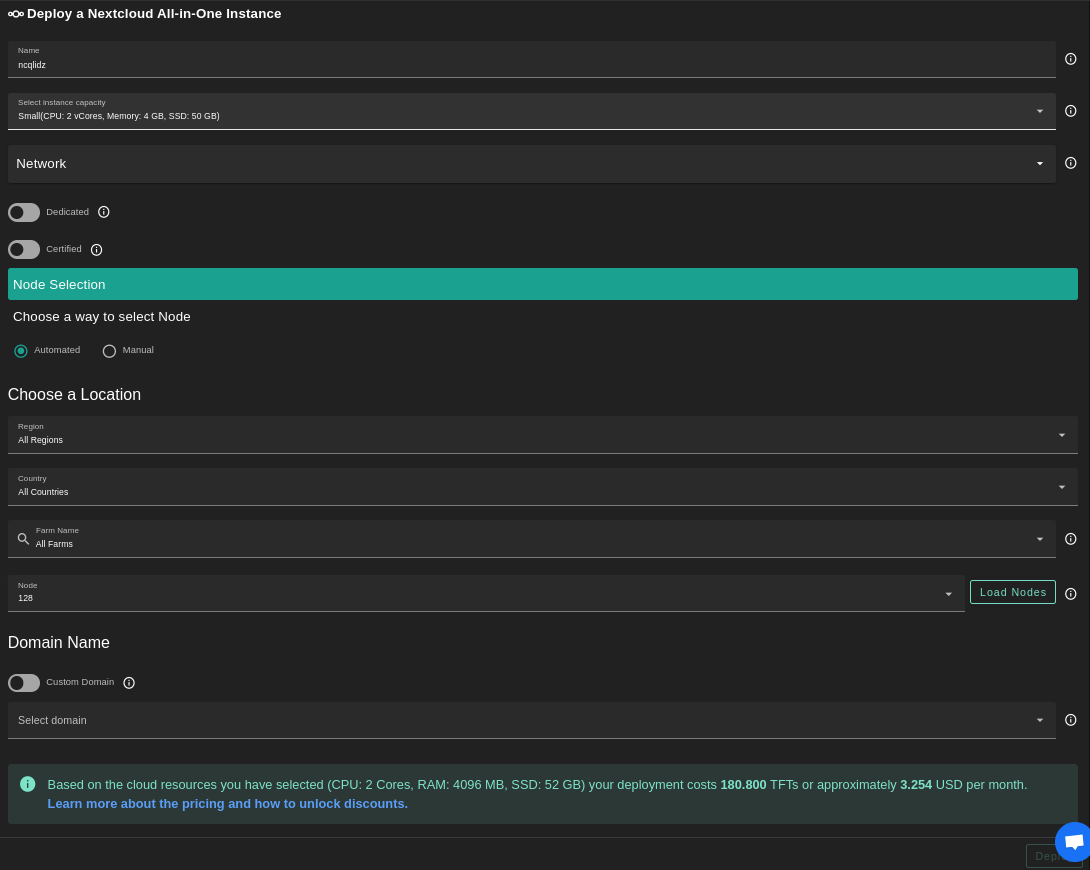Open the pricing and discounts link
The height and width of the screenshot is (870, 1090).
coord(227,804)
